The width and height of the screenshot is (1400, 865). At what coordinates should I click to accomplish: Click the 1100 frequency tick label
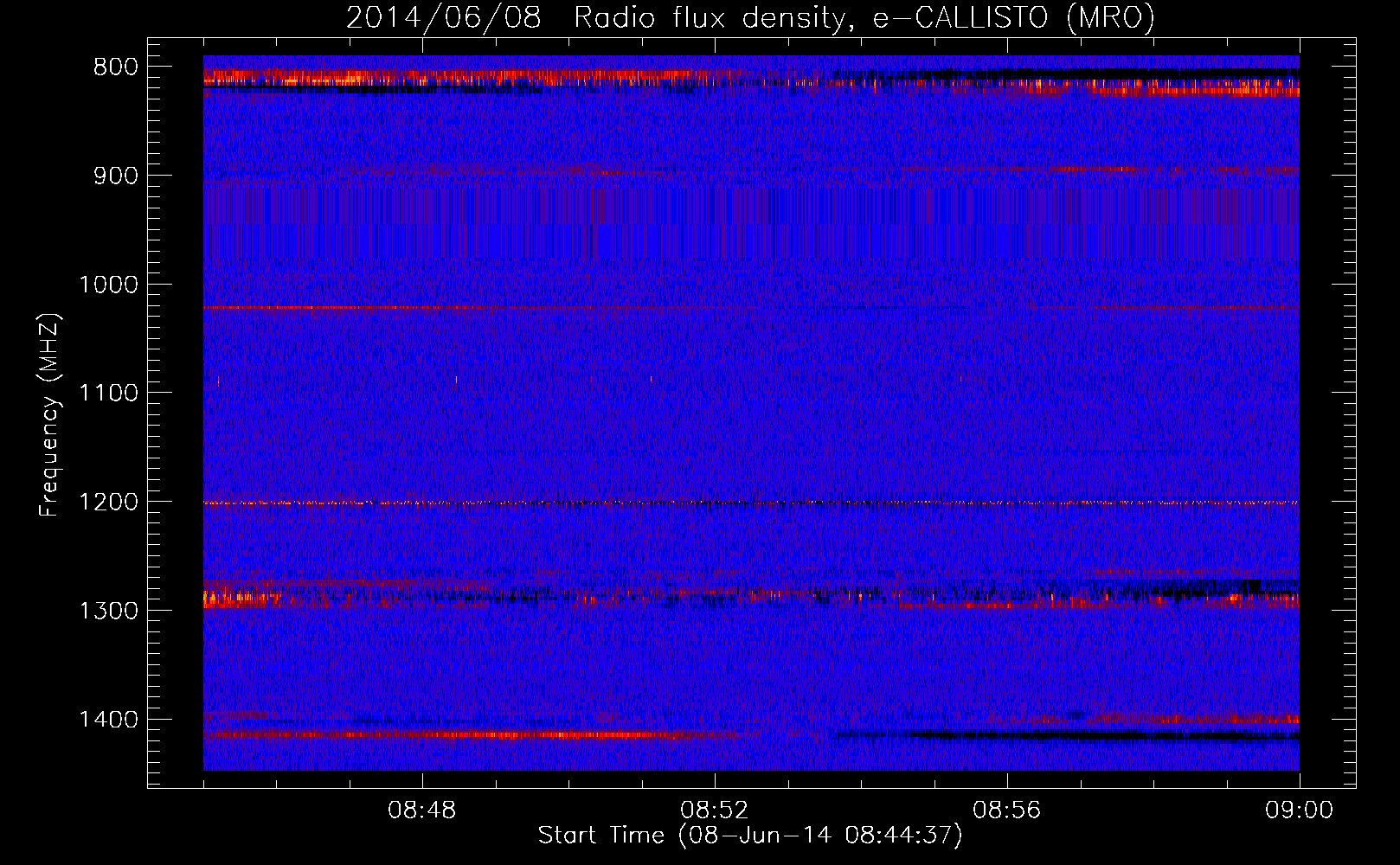pyautogui.click(x=108, y=394)
